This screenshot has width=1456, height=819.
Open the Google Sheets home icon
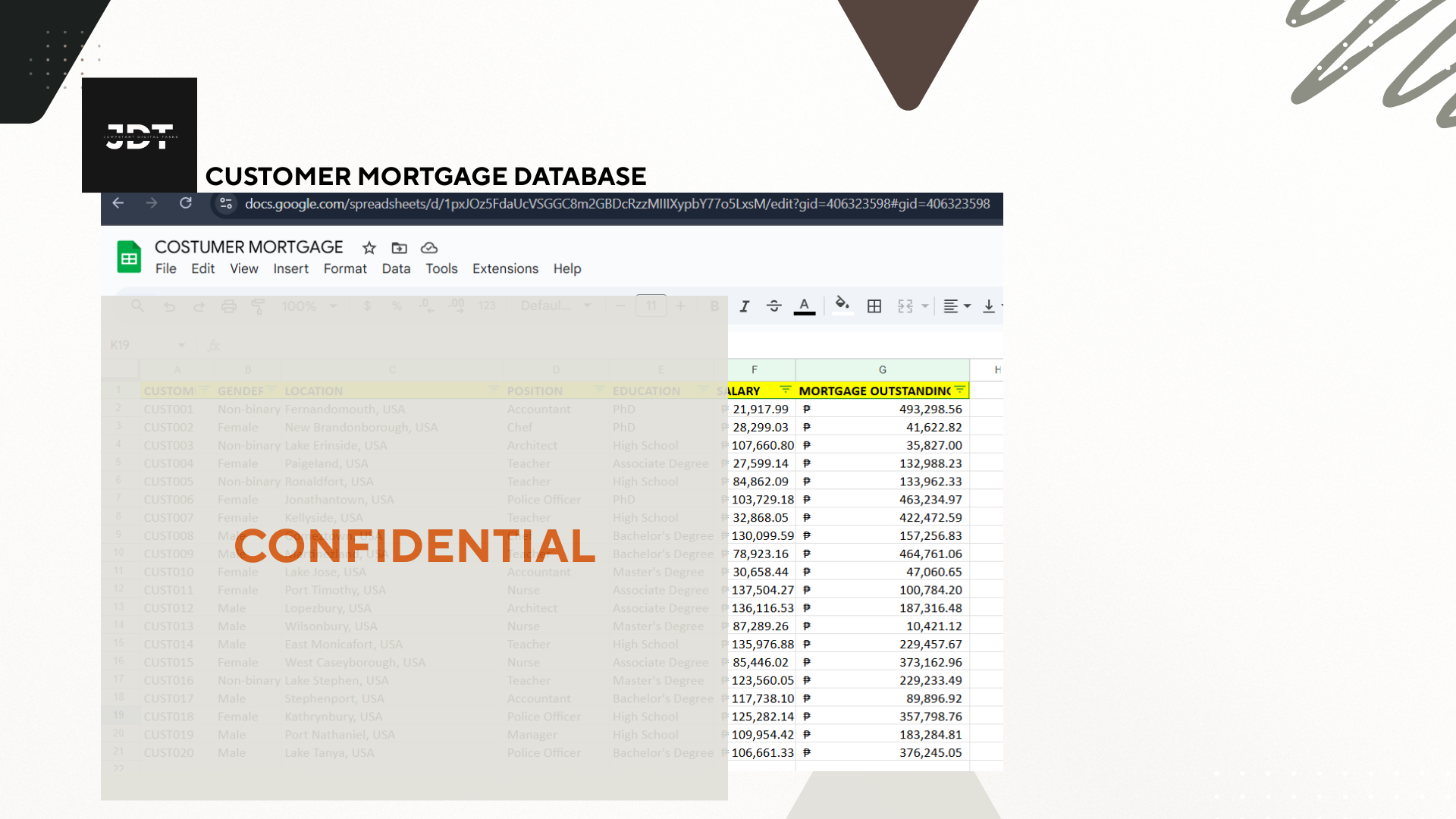[129, 257]
